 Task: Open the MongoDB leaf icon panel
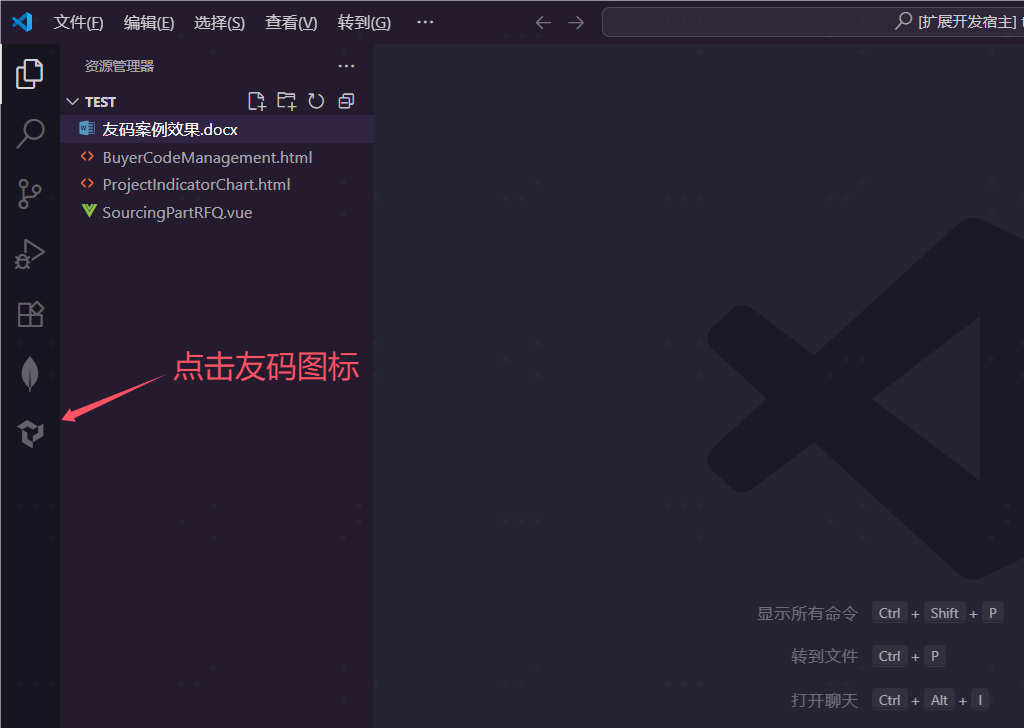pos(30,374)
